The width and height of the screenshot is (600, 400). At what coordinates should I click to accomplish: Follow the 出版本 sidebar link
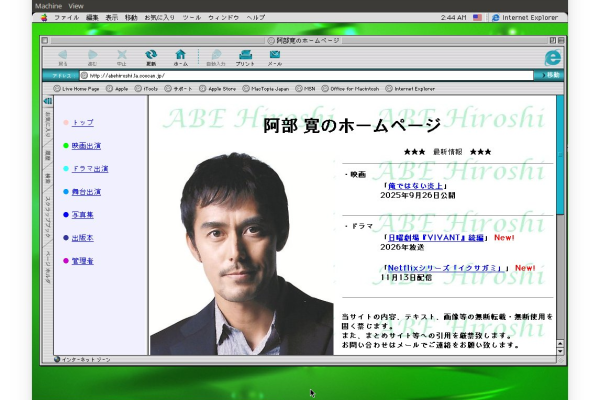coord(83,238)
